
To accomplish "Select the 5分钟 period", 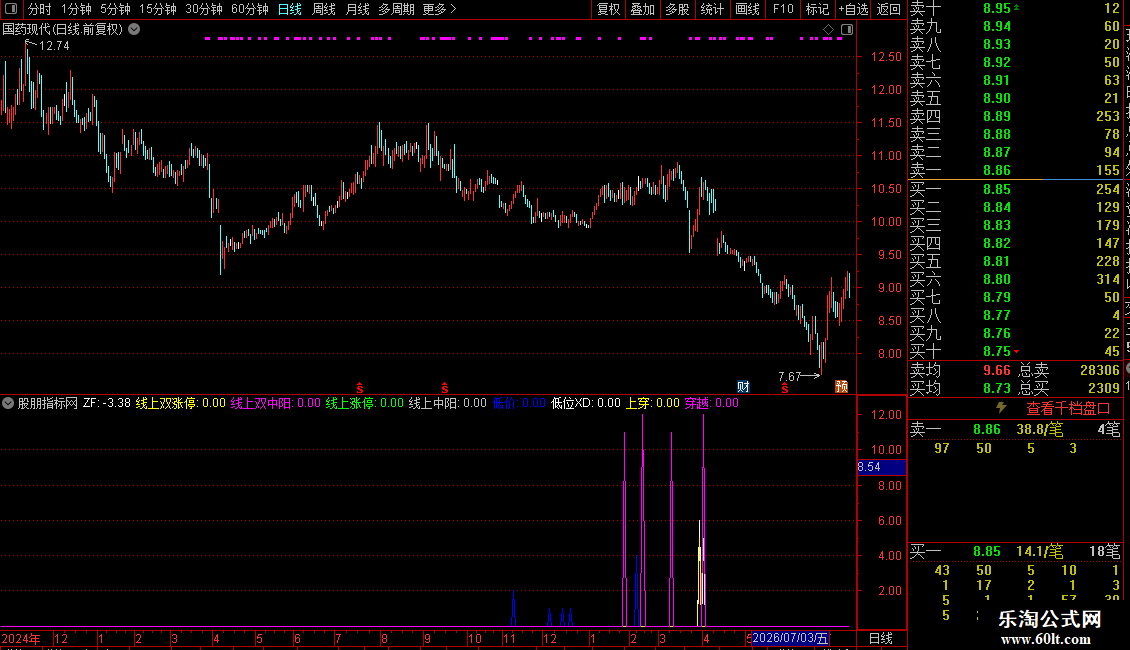I will pos(115,9).
